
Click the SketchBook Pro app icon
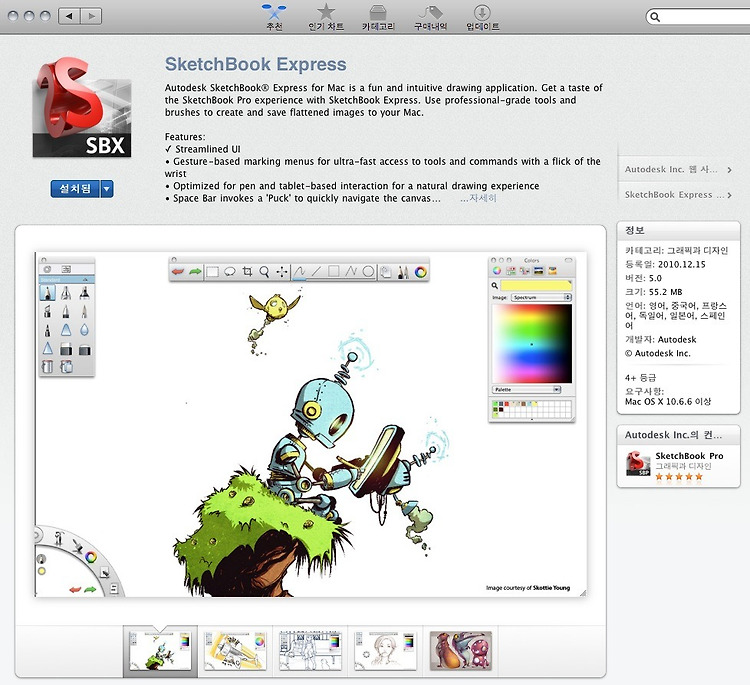pos(638,463)
